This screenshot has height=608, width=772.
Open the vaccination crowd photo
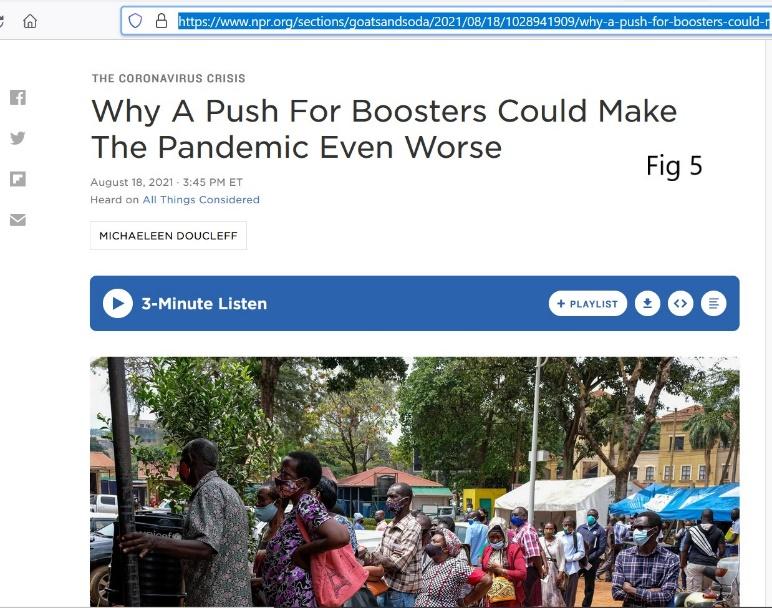(x=415, y=481)
